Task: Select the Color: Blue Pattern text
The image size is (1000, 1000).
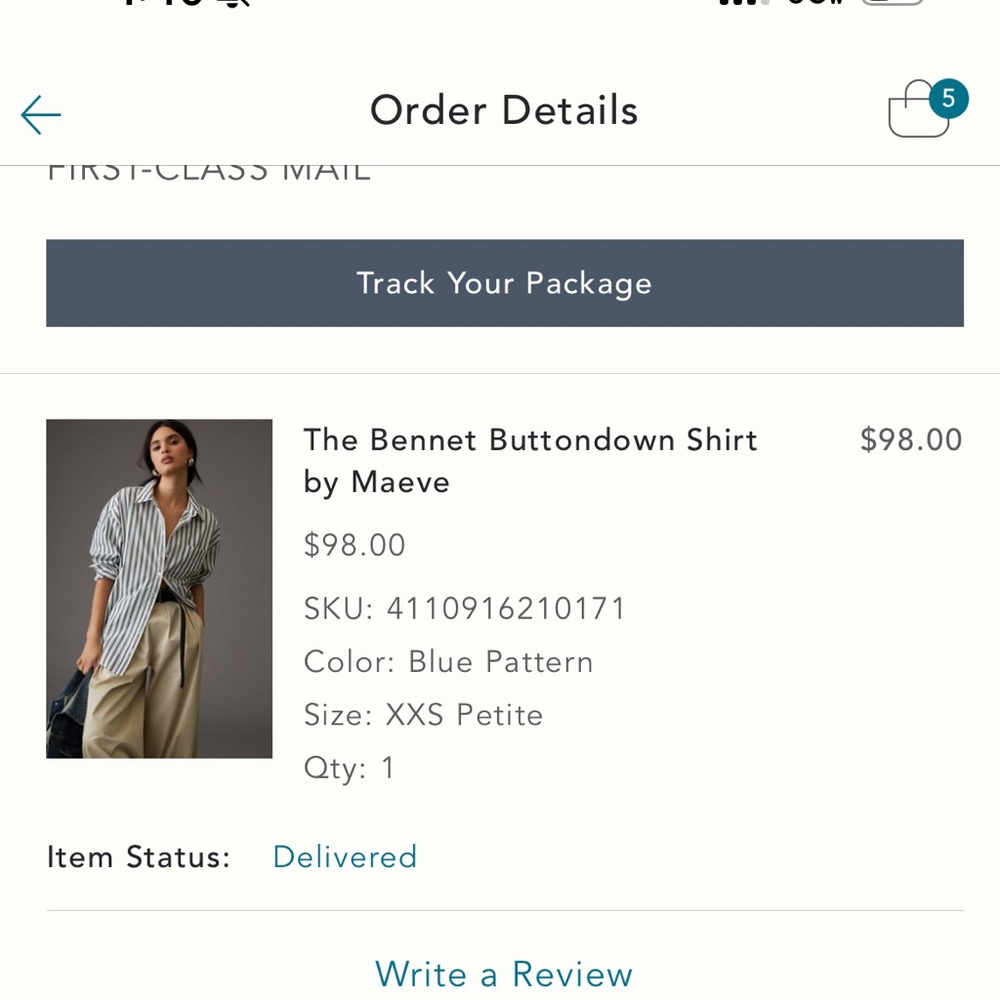Action: [448, 661]
